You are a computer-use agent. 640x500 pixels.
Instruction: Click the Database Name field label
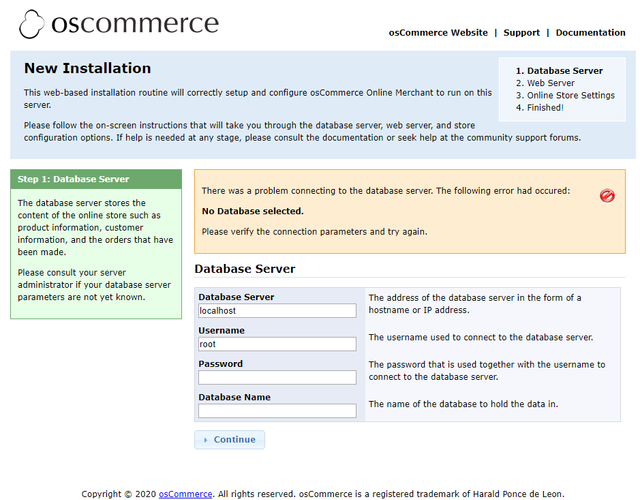[234, 397]
